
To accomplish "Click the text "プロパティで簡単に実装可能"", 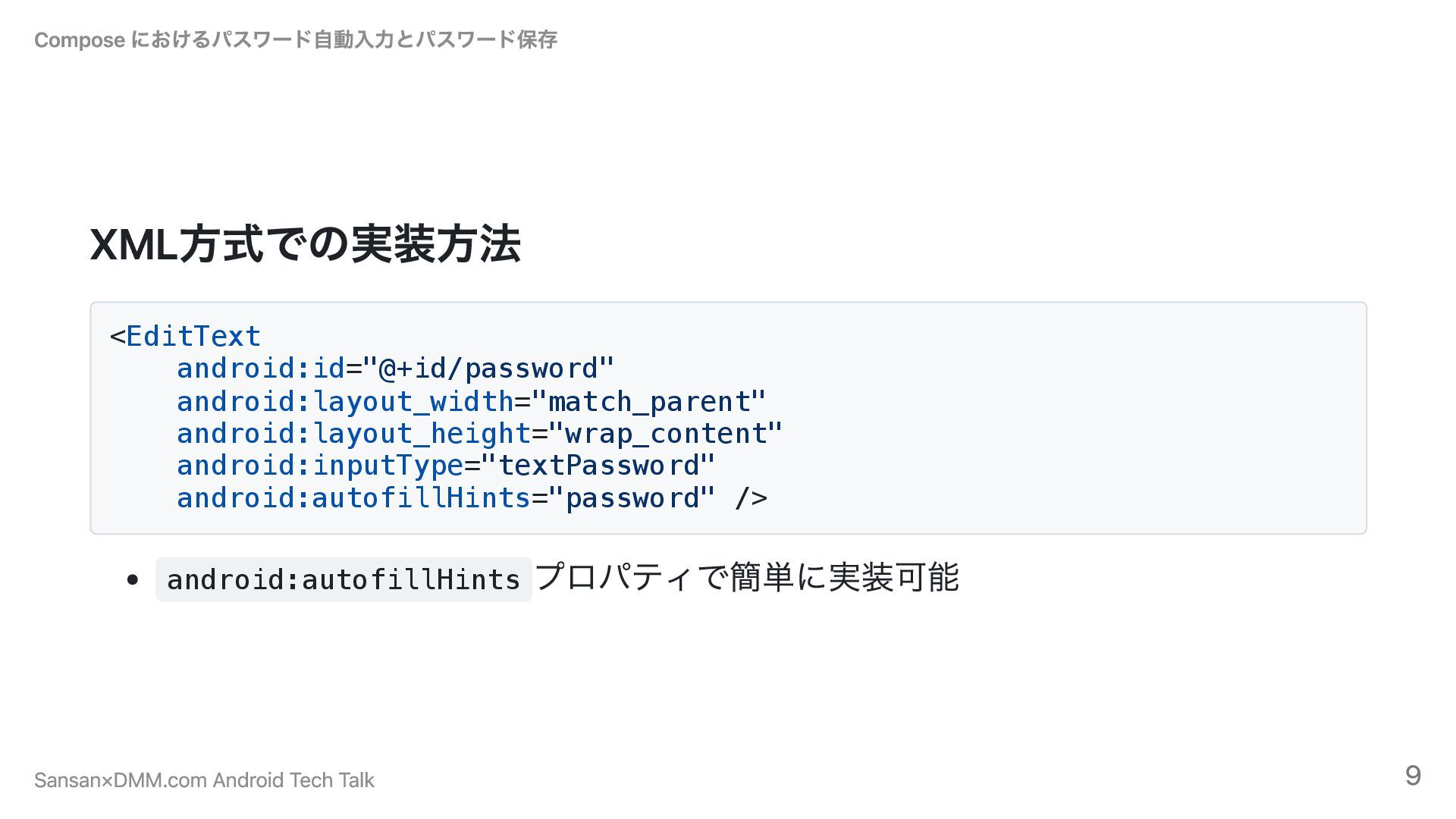I will point(747,578).
